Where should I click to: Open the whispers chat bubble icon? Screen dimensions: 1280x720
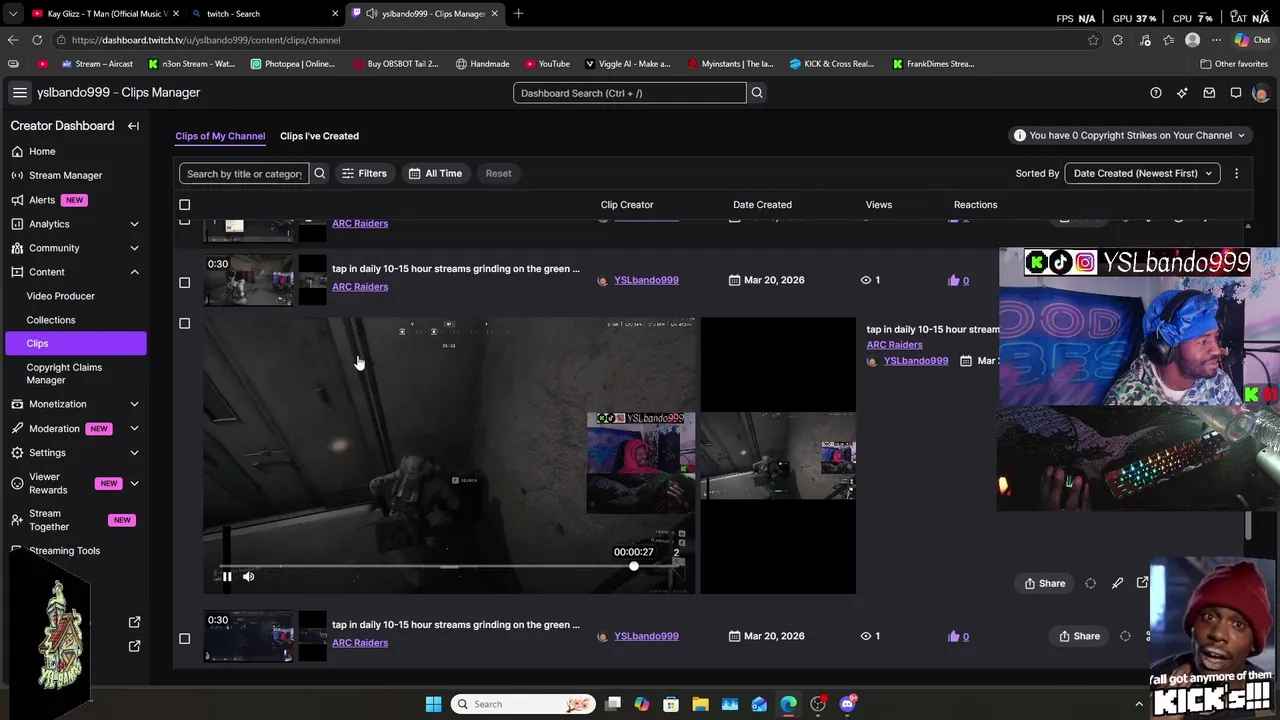[x=1236, y=93]
